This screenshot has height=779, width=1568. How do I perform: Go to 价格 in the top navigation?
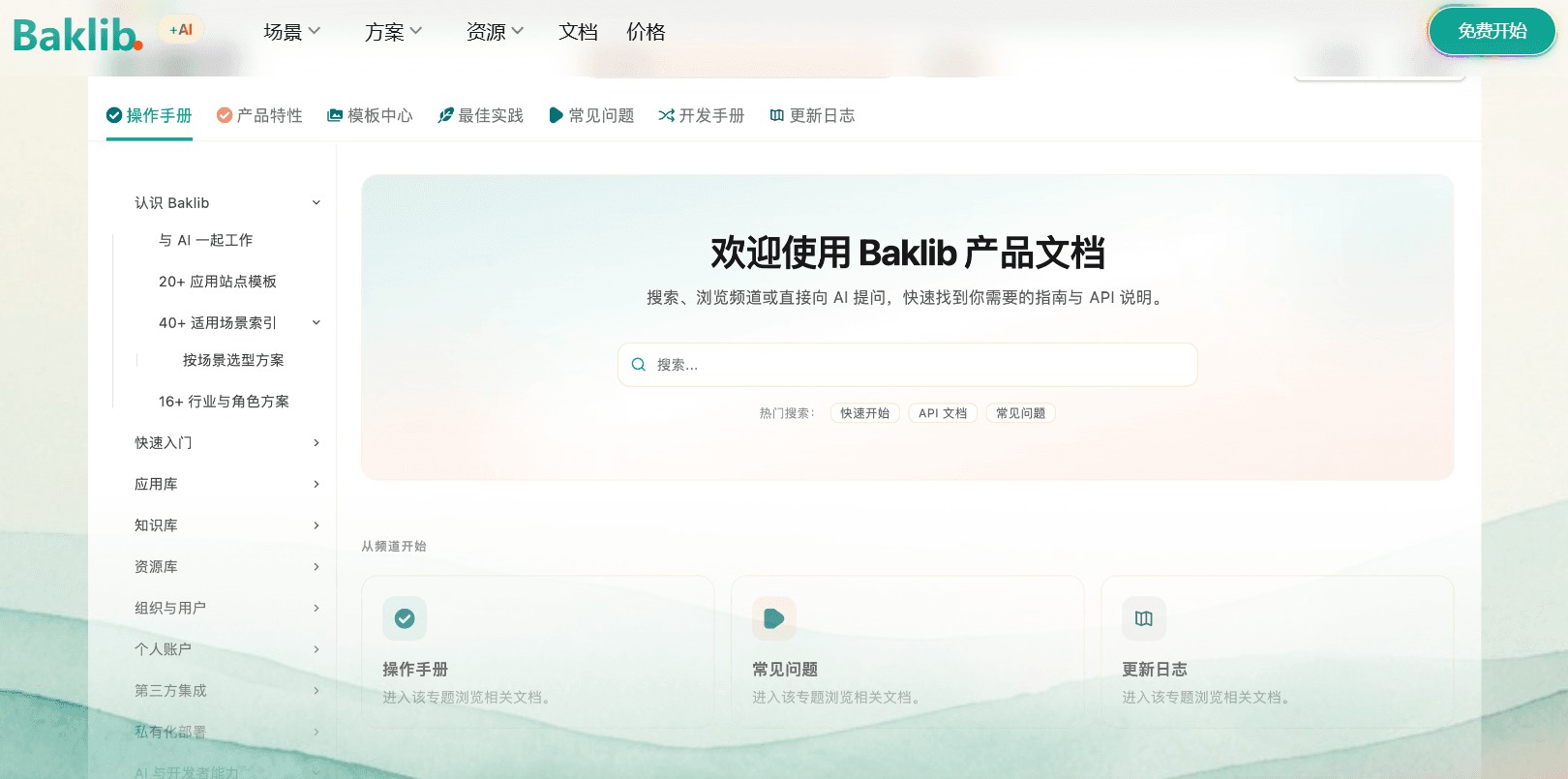[x=646, y=32]
